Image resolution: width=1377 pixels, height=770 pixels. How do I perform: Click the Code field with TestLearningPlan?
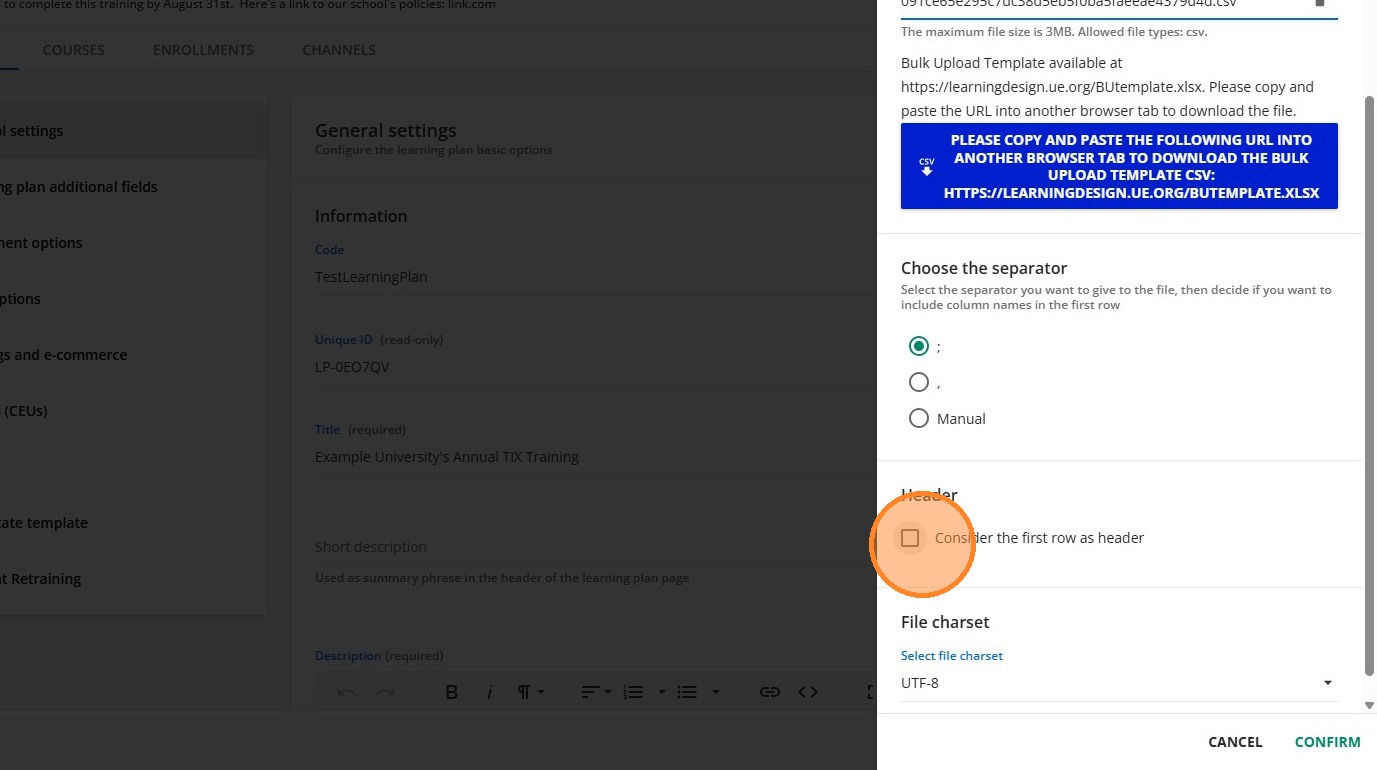[x=596, y=277]
